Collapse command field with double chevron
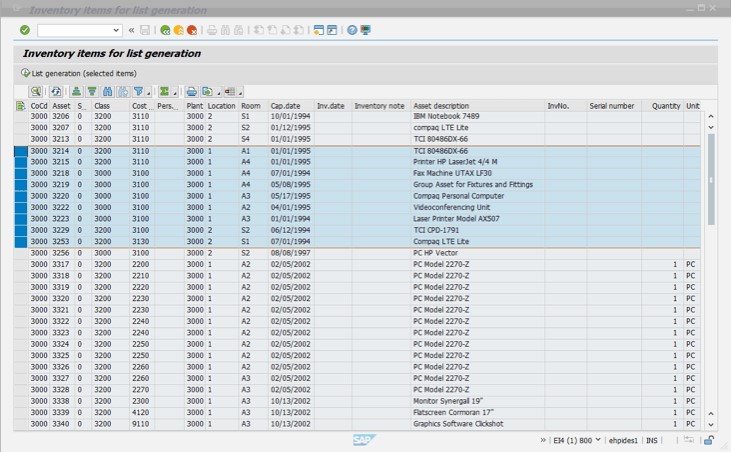Screen dimensions: 731x452 click(x=131, y=30)
